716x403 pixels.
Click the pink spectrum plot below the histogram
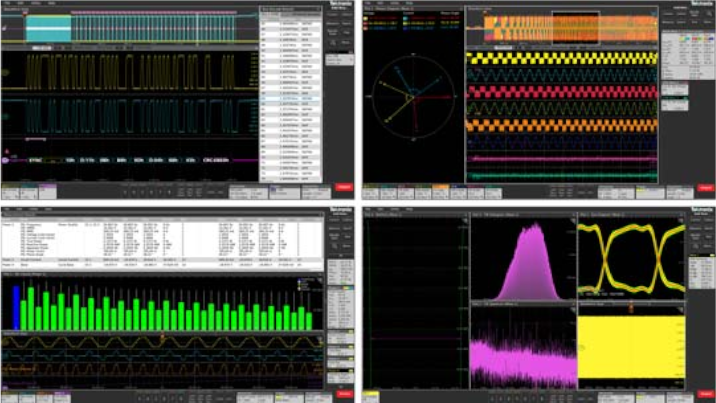[522, 348]
